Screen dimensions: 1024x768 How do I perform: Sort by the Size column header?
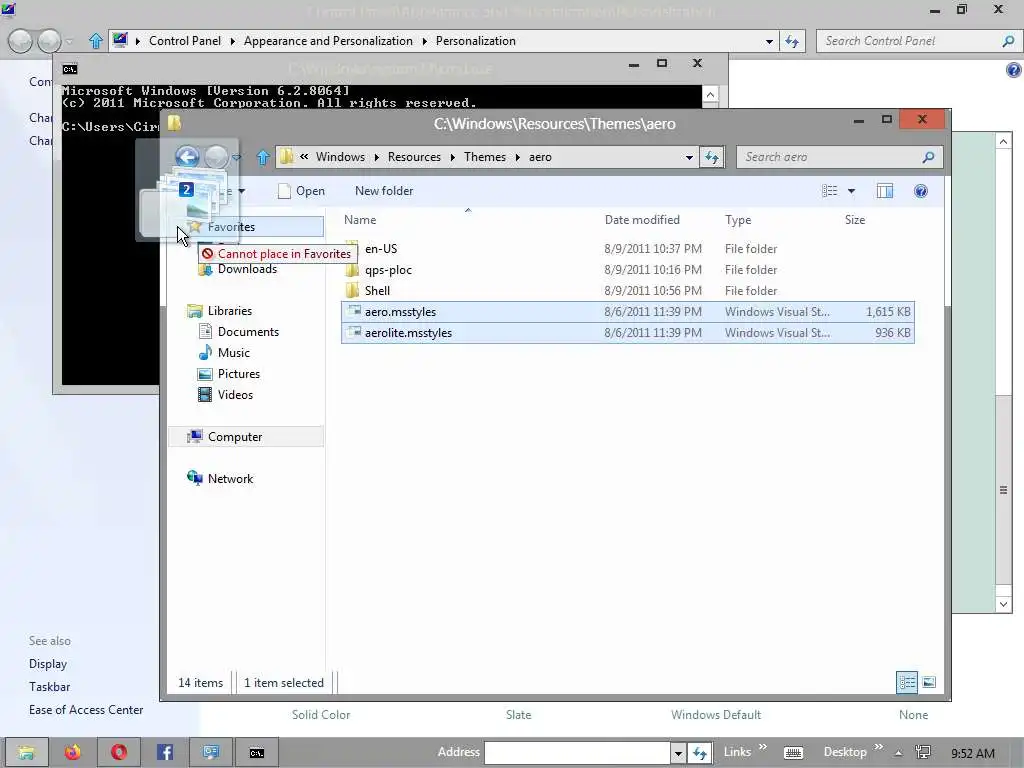855,220
